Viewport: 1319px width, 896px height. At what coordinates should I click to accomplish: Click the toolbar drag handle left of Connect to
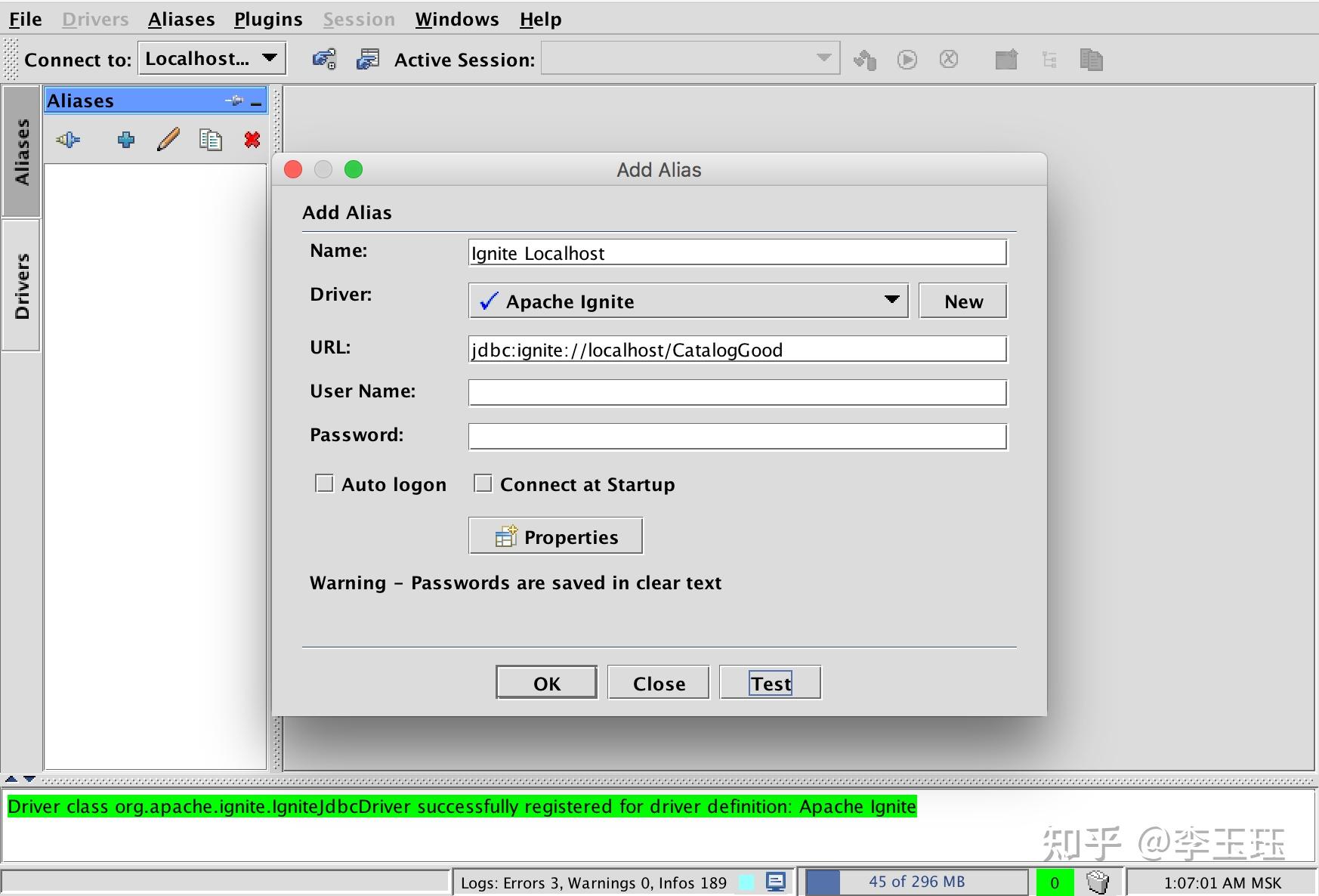point(11,59)
